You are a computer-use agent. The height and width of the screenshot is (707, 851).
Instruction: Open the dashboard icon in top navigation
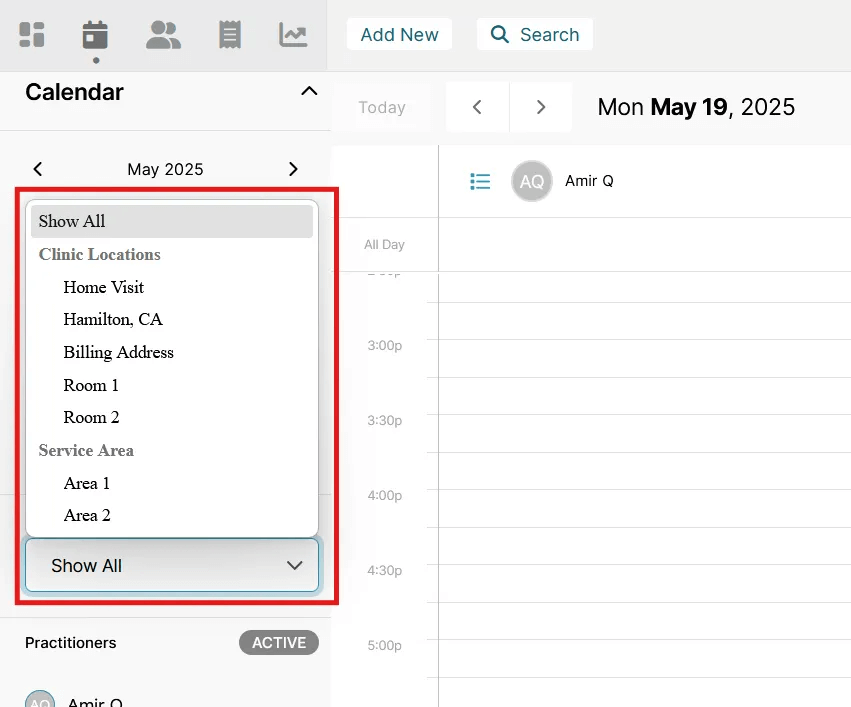pos(31,35)
